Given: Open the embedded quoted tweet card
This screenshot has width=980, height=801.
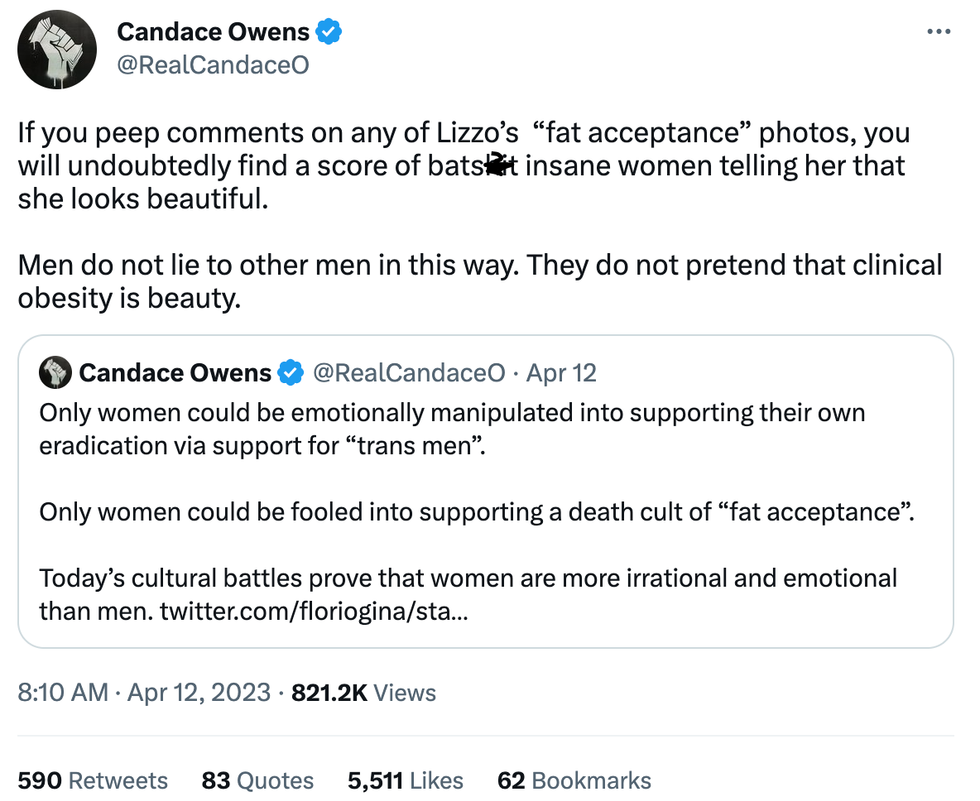Looking at the screenshot, I should tap(490, 490).
